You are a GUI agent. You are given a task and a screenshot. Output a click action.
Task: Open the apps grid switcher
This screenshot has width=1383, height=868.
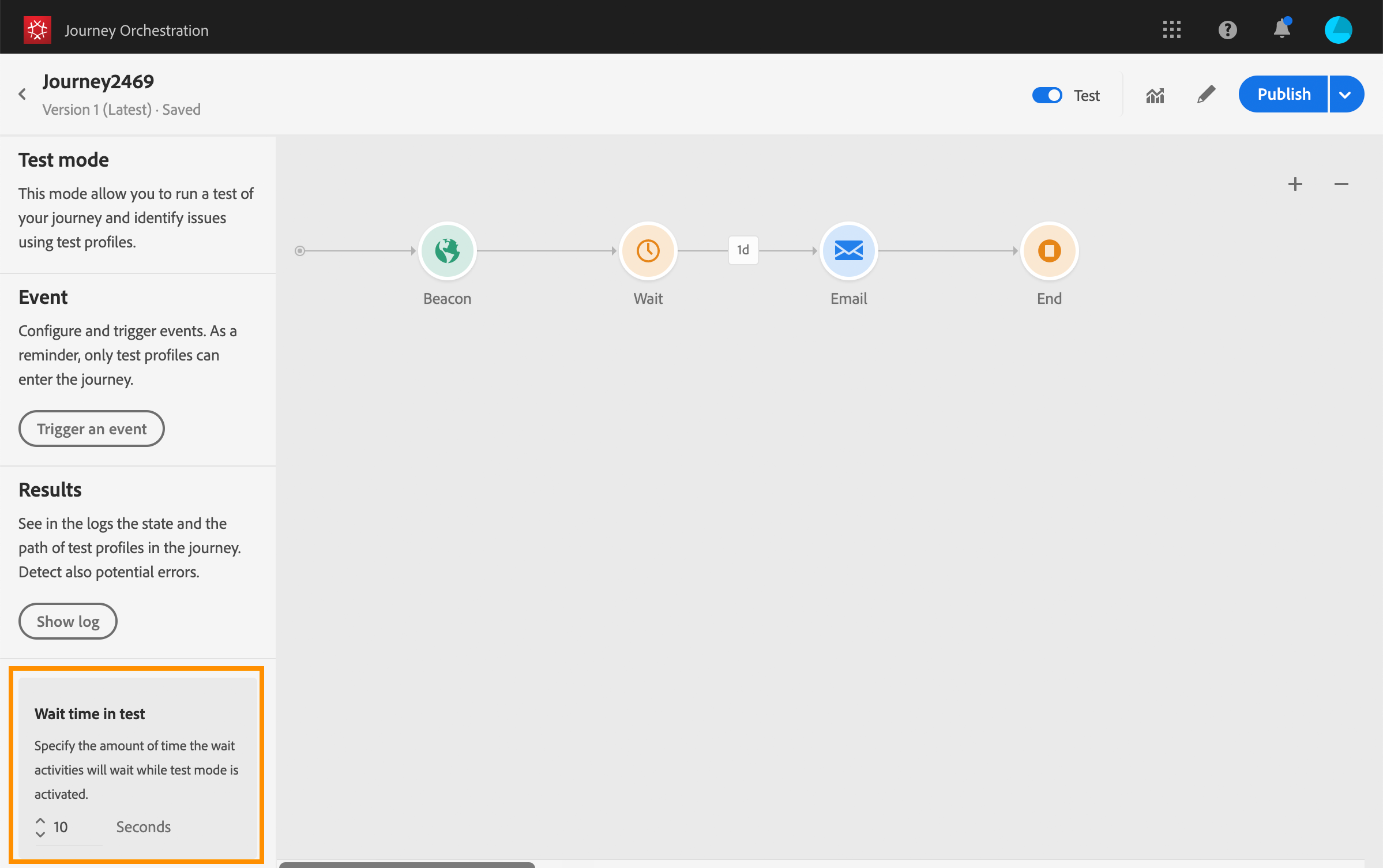pyautogui.click(x=1171, y=29)
